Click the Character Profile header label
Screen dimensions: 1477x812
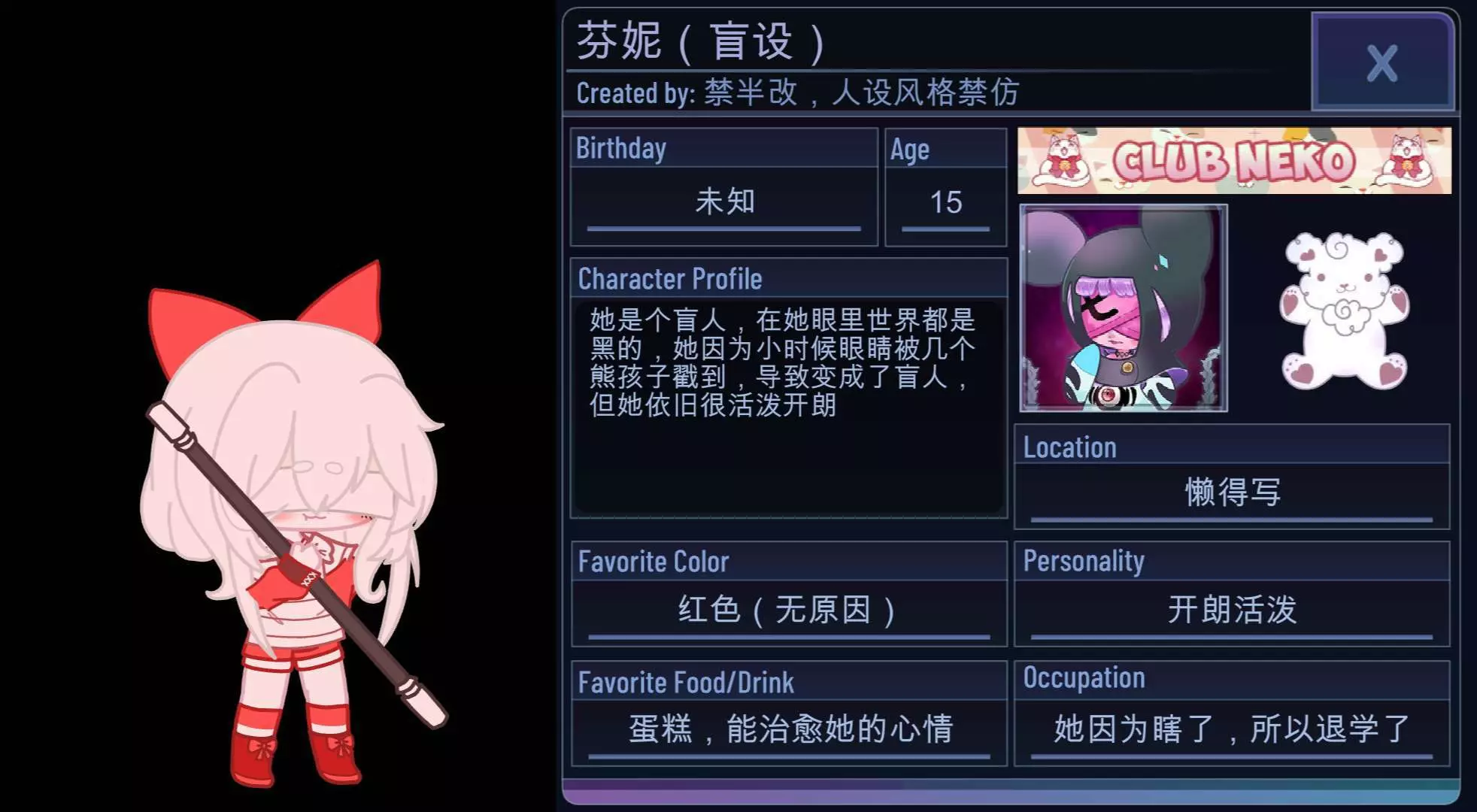[670, 279]
